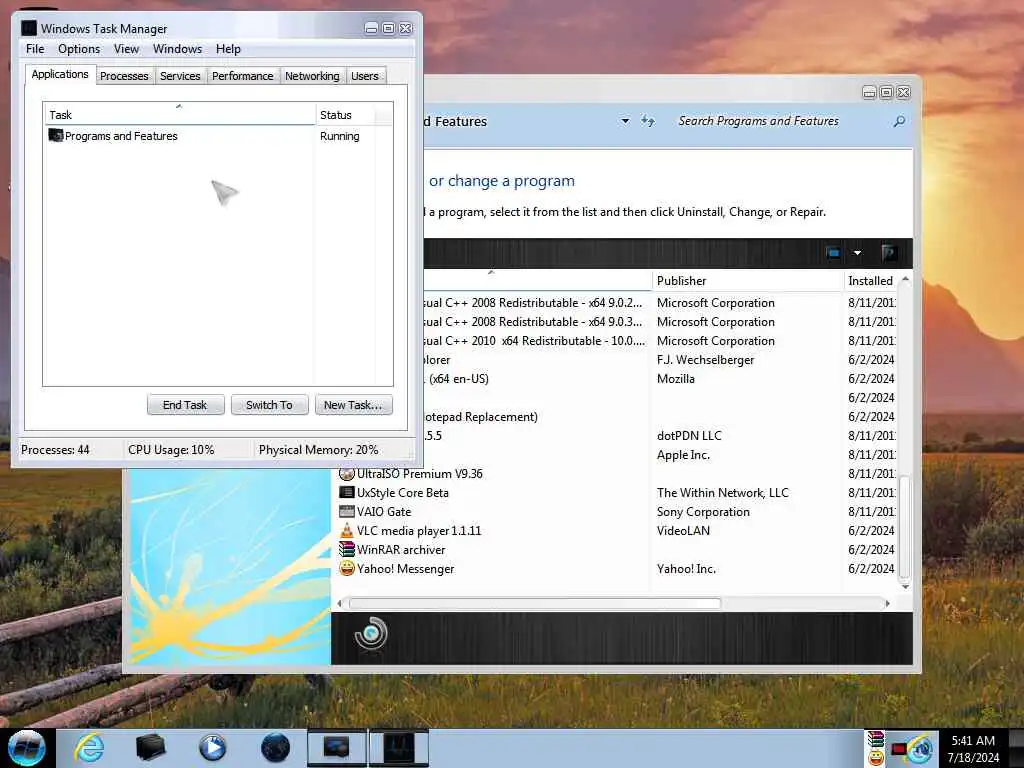Click the Yahoo! Messenger smiley icon in list
Viewport: 1024px width, 768px height.
(347, 568)
